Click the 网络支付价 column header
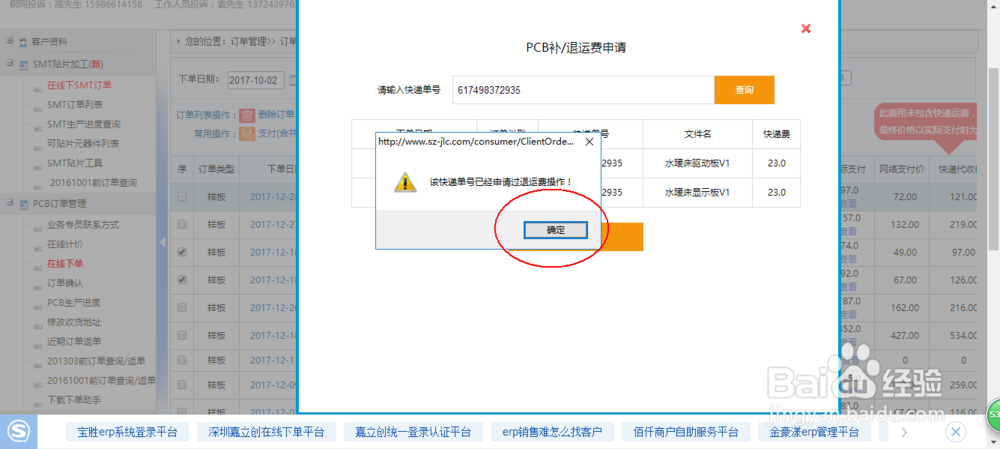This screenshot has height=449, width=1000. pos(901,170)
